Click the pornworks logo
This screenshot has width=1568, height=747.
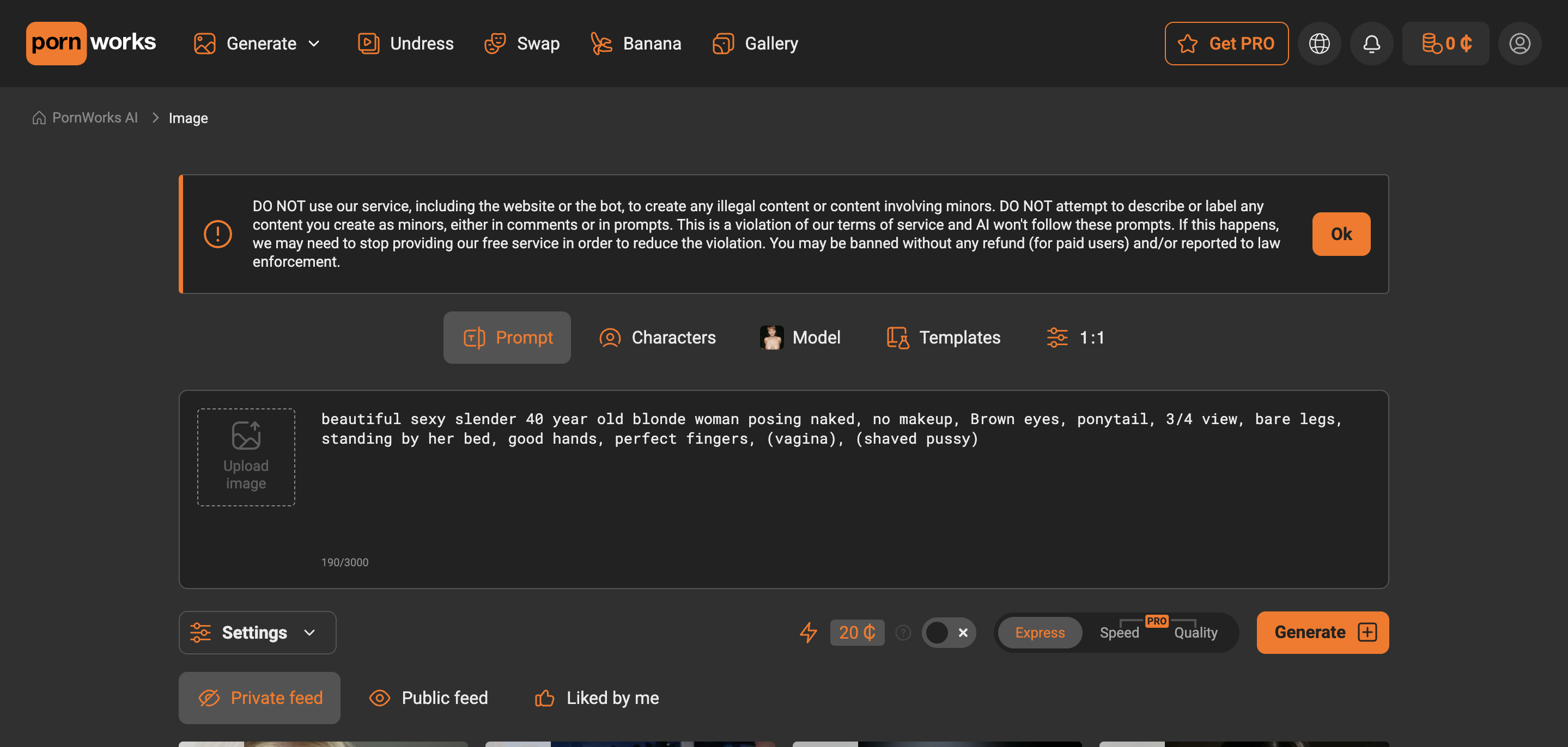92,43
